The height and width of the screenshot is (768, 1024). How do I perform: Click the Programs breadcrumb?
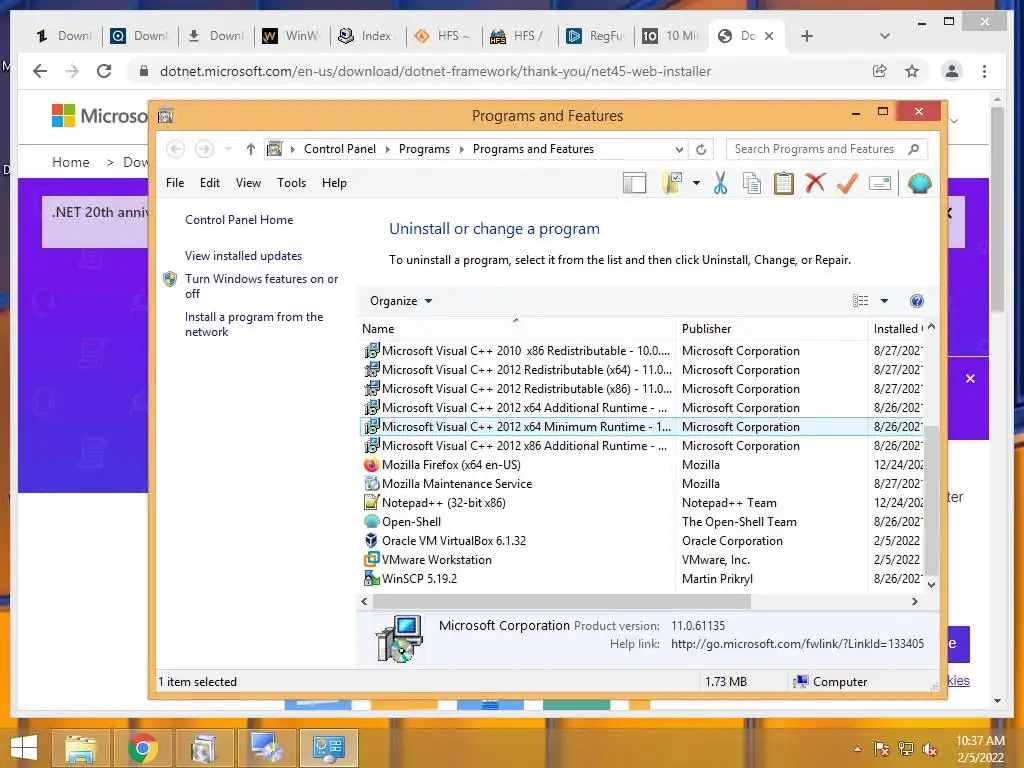[x=424, y=150]
